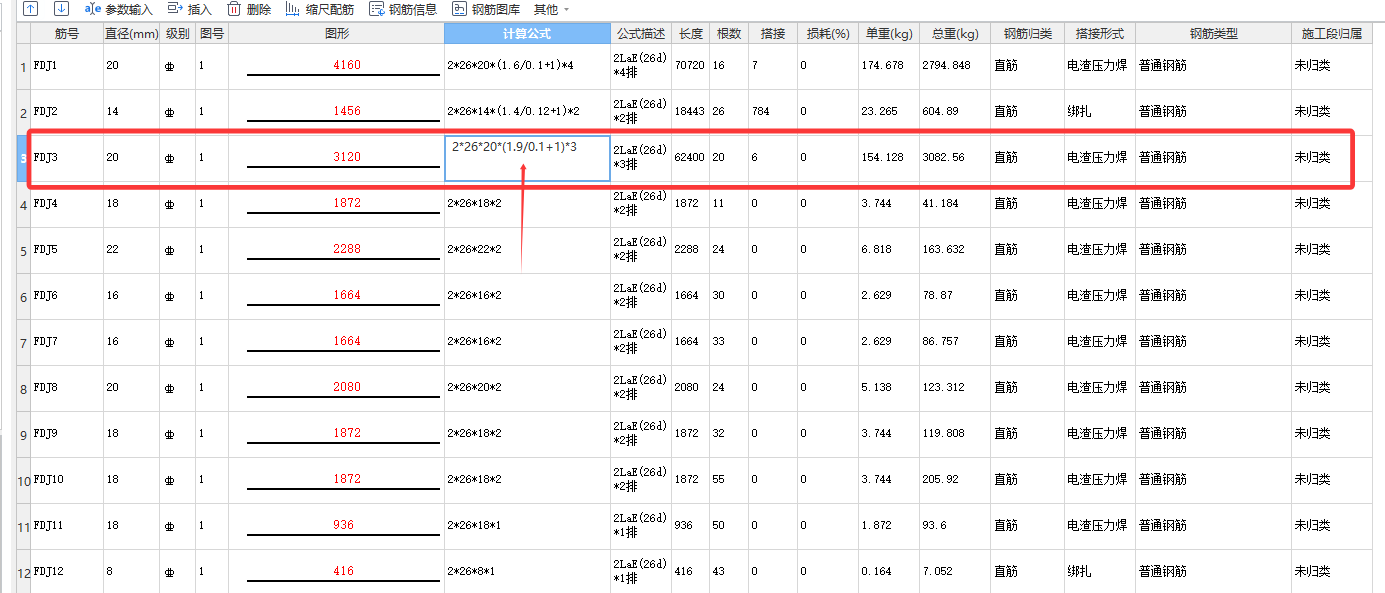Image resolution: width=1385 pixels, height=593 pixels.
Task: Open 钢筋信息 panel
Action: [403, 9]
